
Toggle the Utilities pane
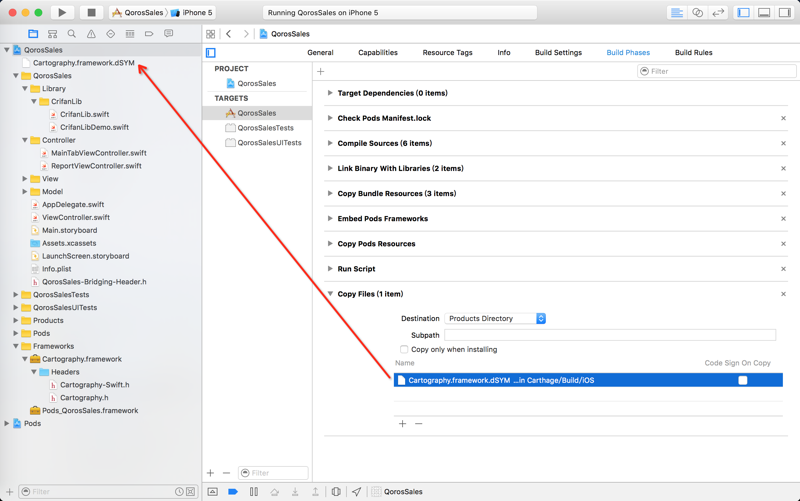[784, 13]
